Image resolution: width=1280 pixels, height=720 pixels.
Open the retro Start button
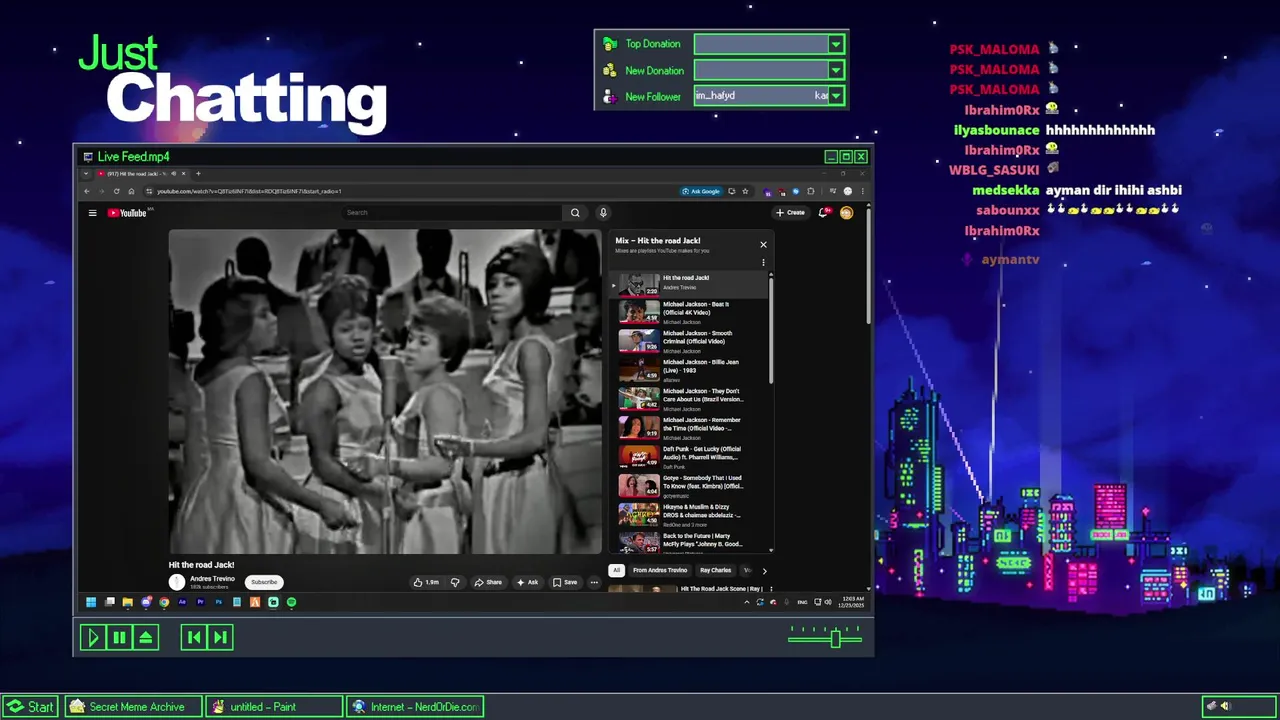[x=29, y=707]
